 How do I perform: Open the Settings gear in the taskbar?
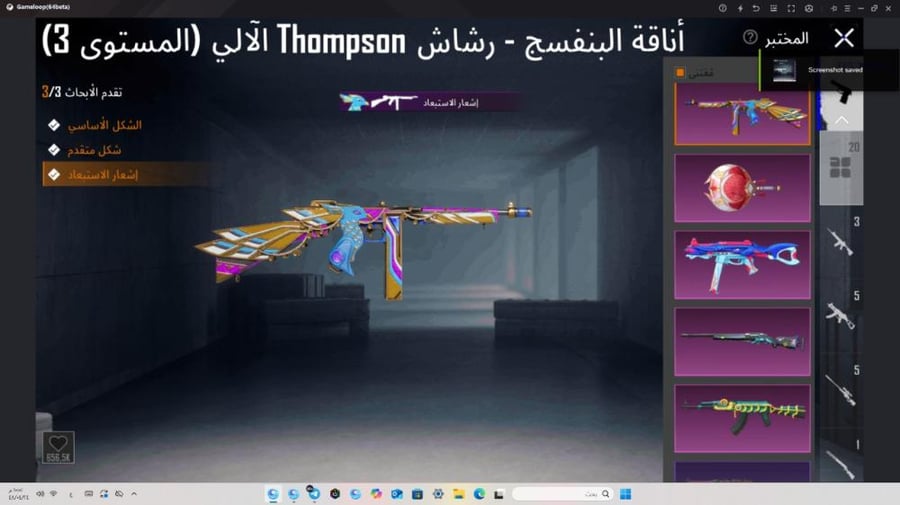pos(438,494)
